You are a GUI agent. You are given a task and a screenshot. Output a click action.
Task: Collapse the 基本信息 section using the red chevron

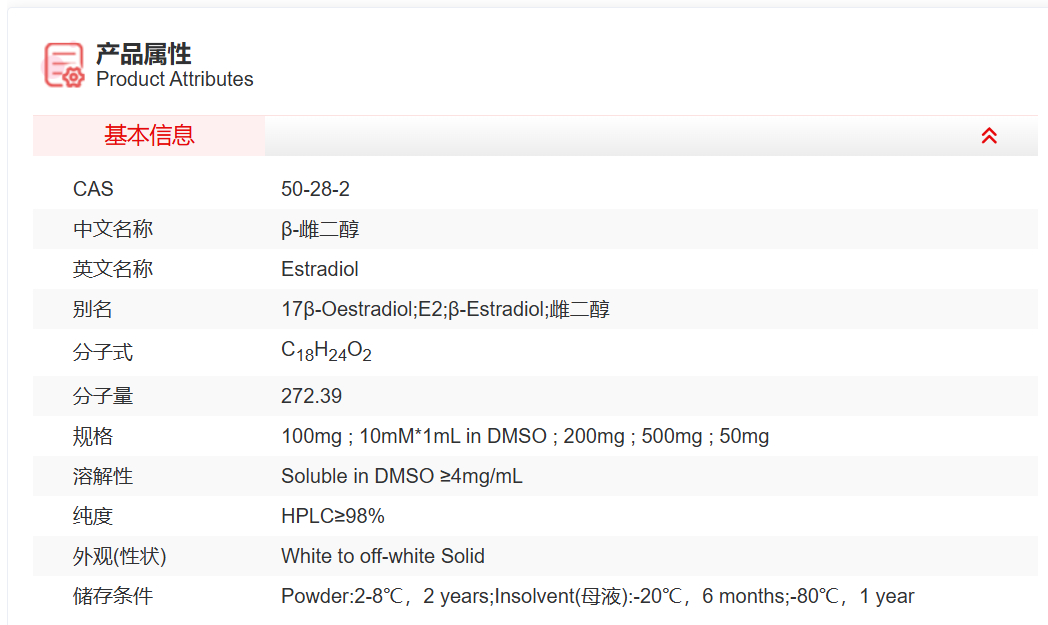point(989,136)
